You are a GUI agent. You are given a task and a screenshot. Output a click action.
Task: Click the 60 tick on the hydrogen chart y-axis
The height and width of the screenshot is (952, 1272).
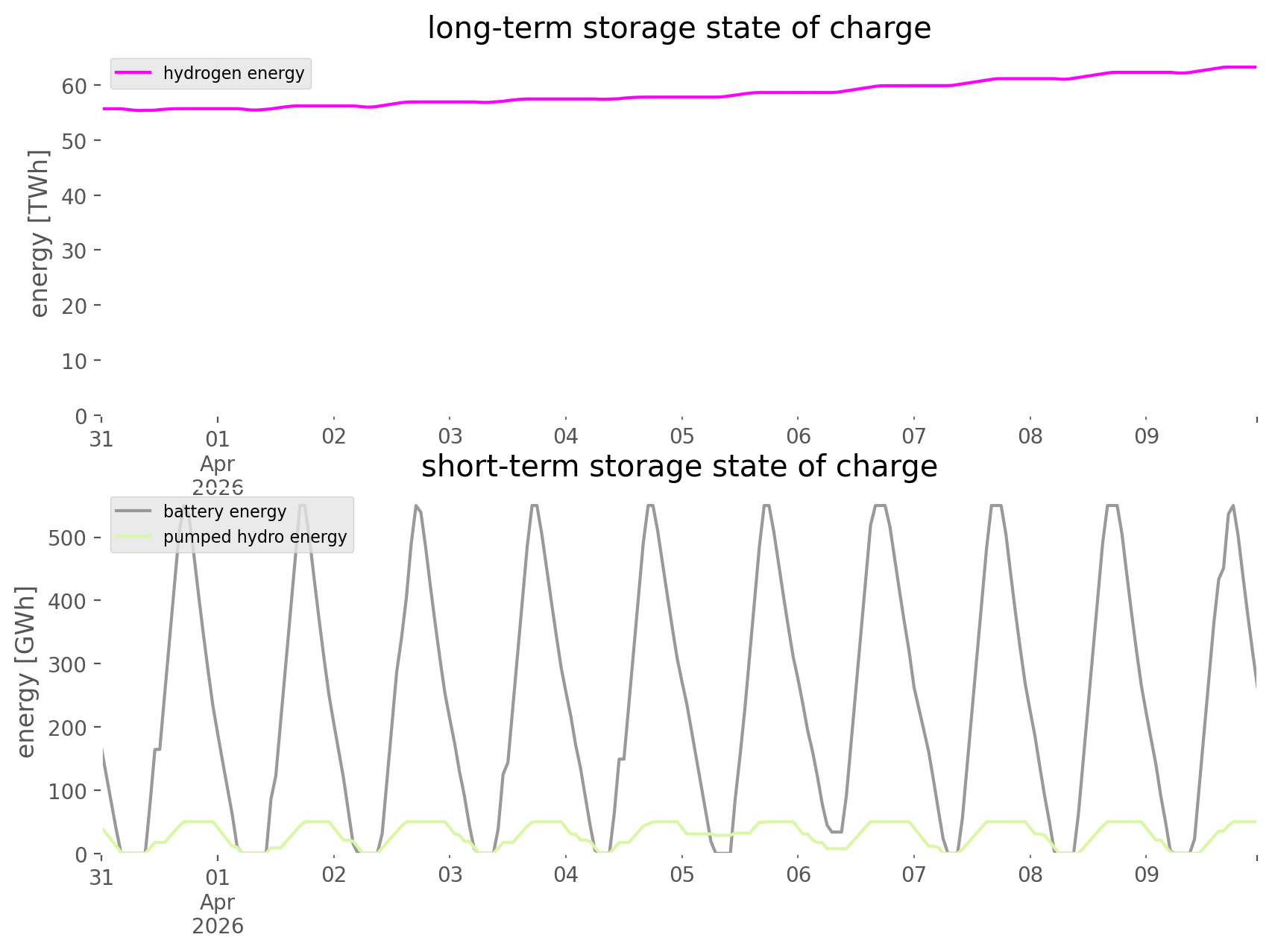coord(75,86)
